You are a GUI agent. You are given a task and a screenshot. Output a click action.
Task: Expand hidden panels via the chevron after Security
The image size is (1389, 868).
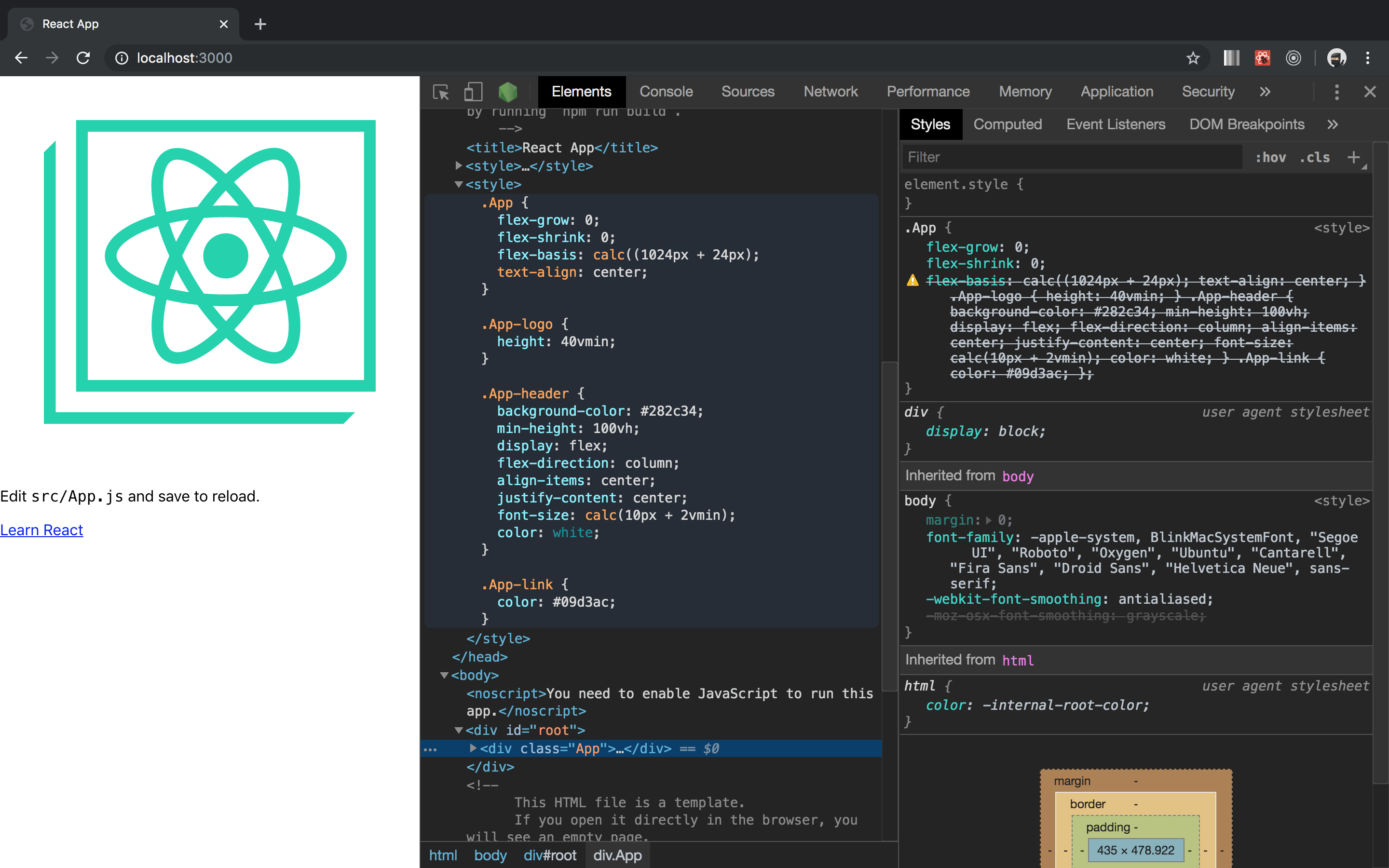1265,92
